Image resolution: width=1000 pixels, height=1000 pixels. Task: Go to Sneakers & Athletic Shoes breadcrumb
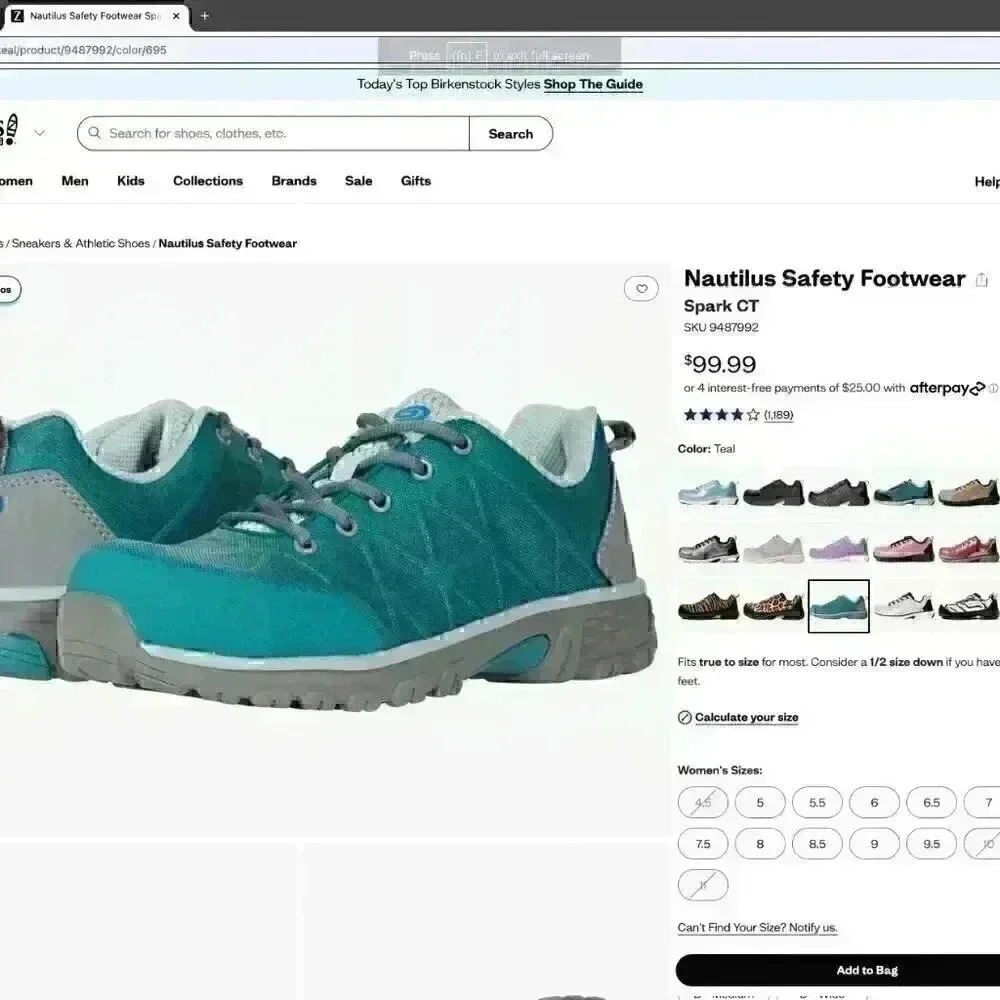[x=81, y=243]
